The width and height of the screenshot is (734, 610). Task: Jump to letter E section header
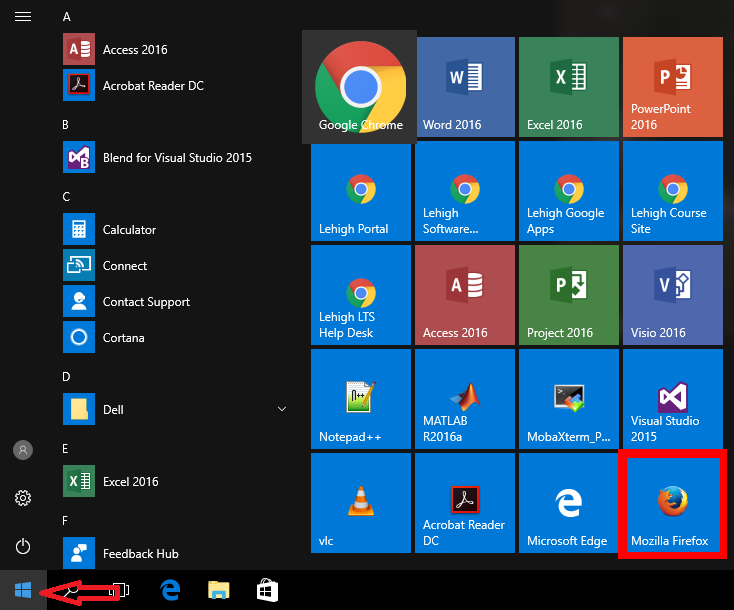point(65,449)
